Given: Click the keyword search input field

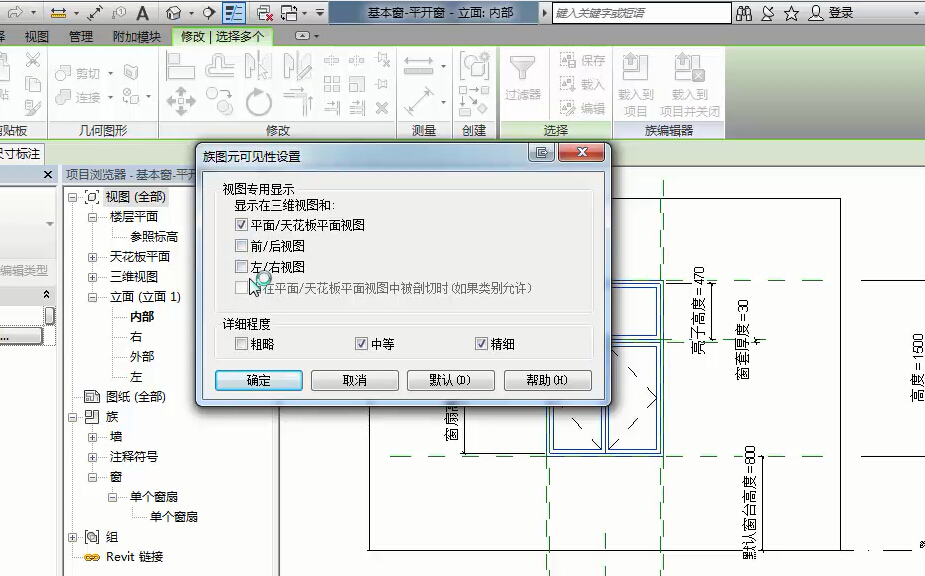Looking at the screenshot, I should [x=640, y=13].
